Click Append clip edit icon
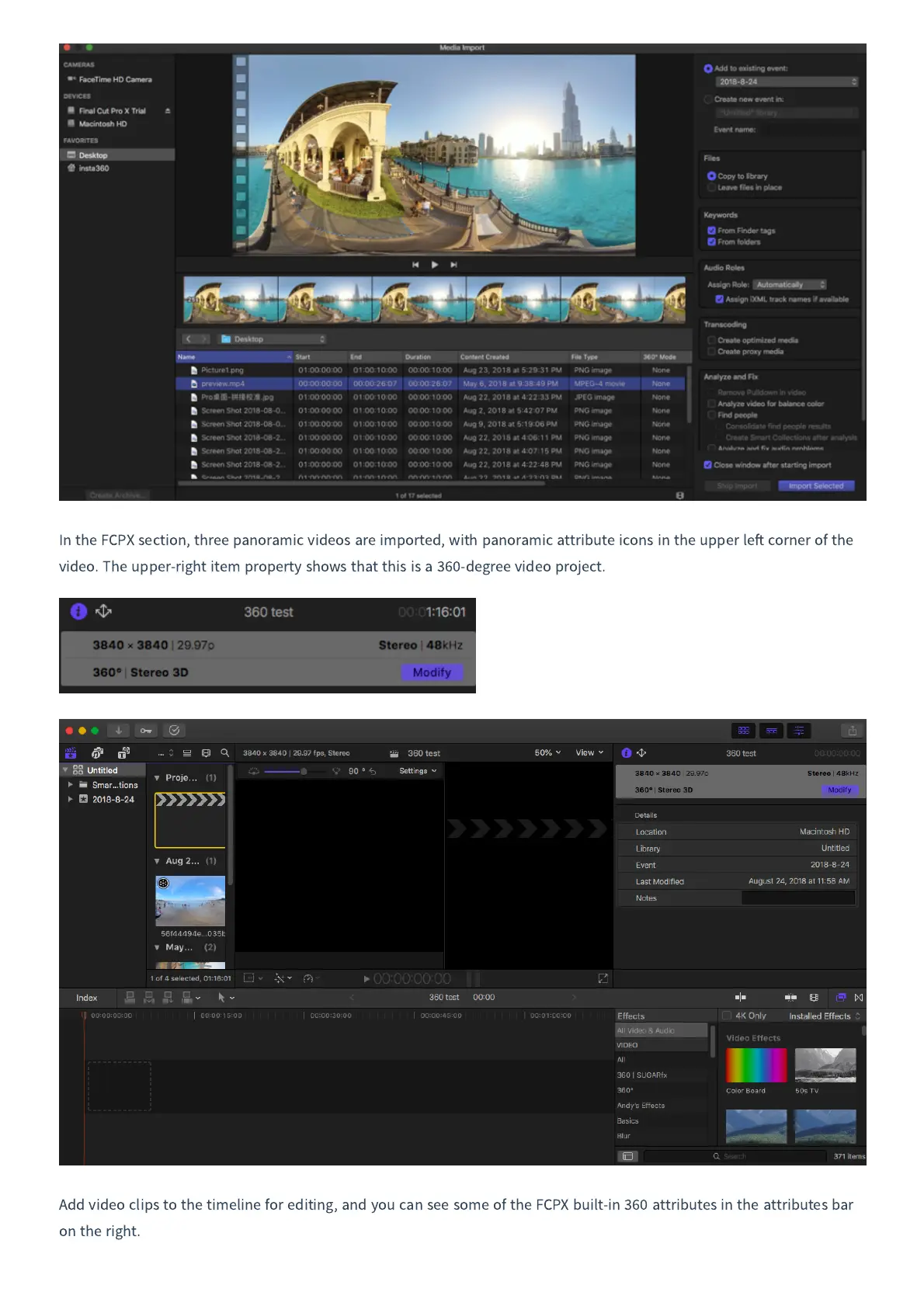924x1306 pixels. 167,997
